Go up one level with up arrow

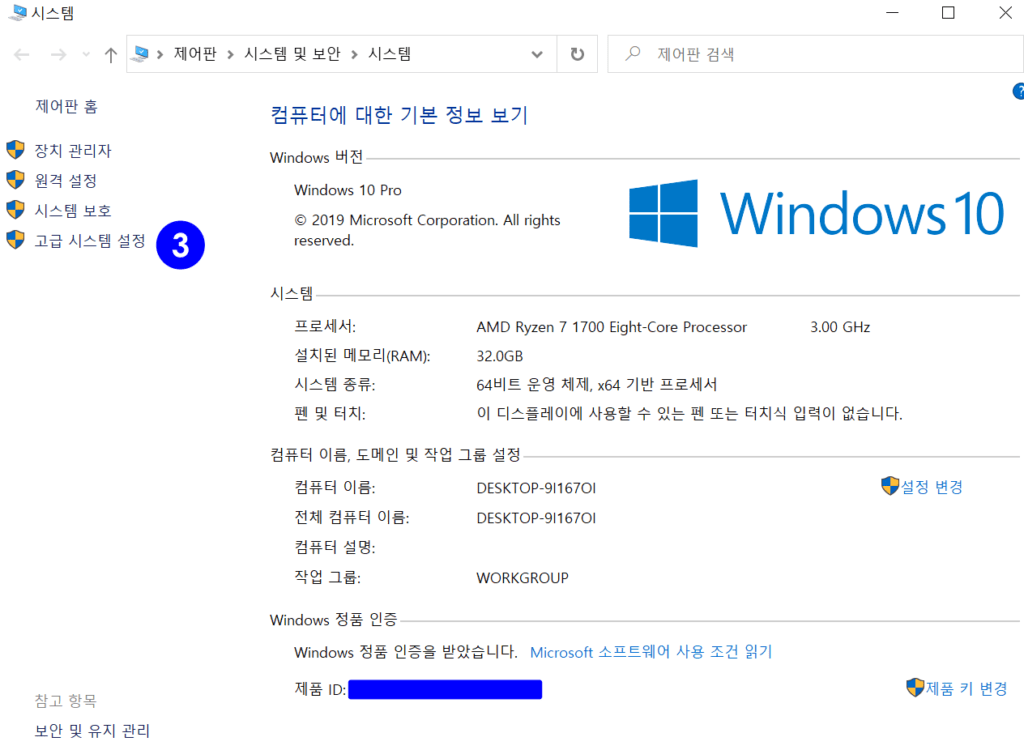110,55
